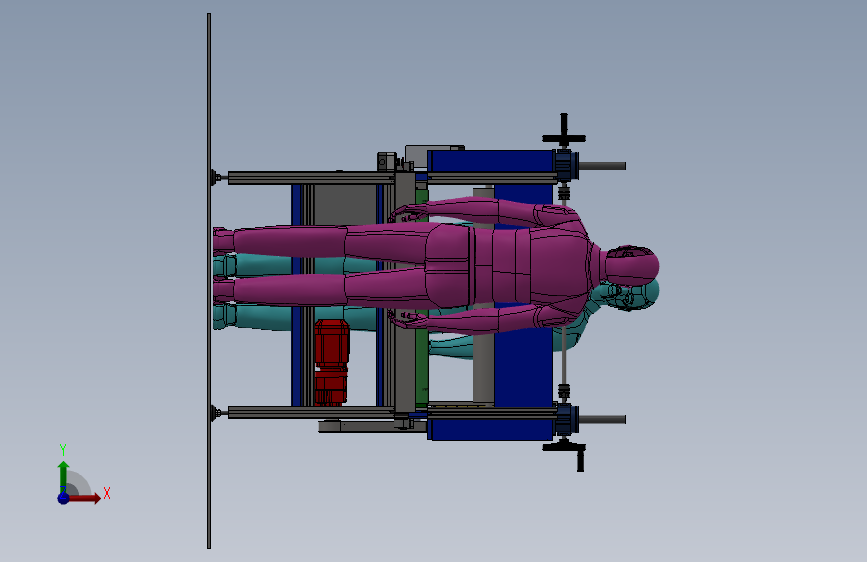Select the lower blue cover panel
The height and width of the screenshot is (562, 867).
(490, 430)
